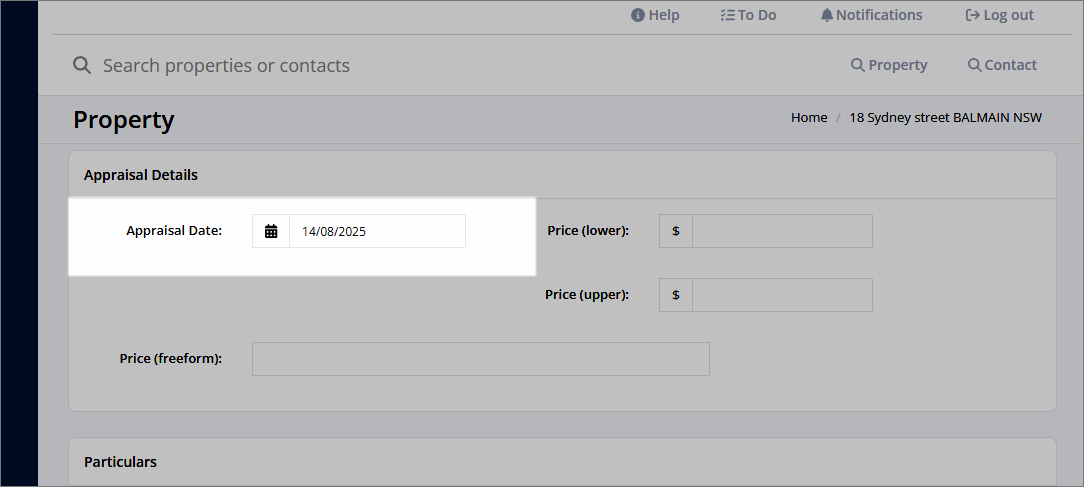The image size is (1084, 487).
Task: Focus the Price (lower) input field
Action: tap(783, 231)
